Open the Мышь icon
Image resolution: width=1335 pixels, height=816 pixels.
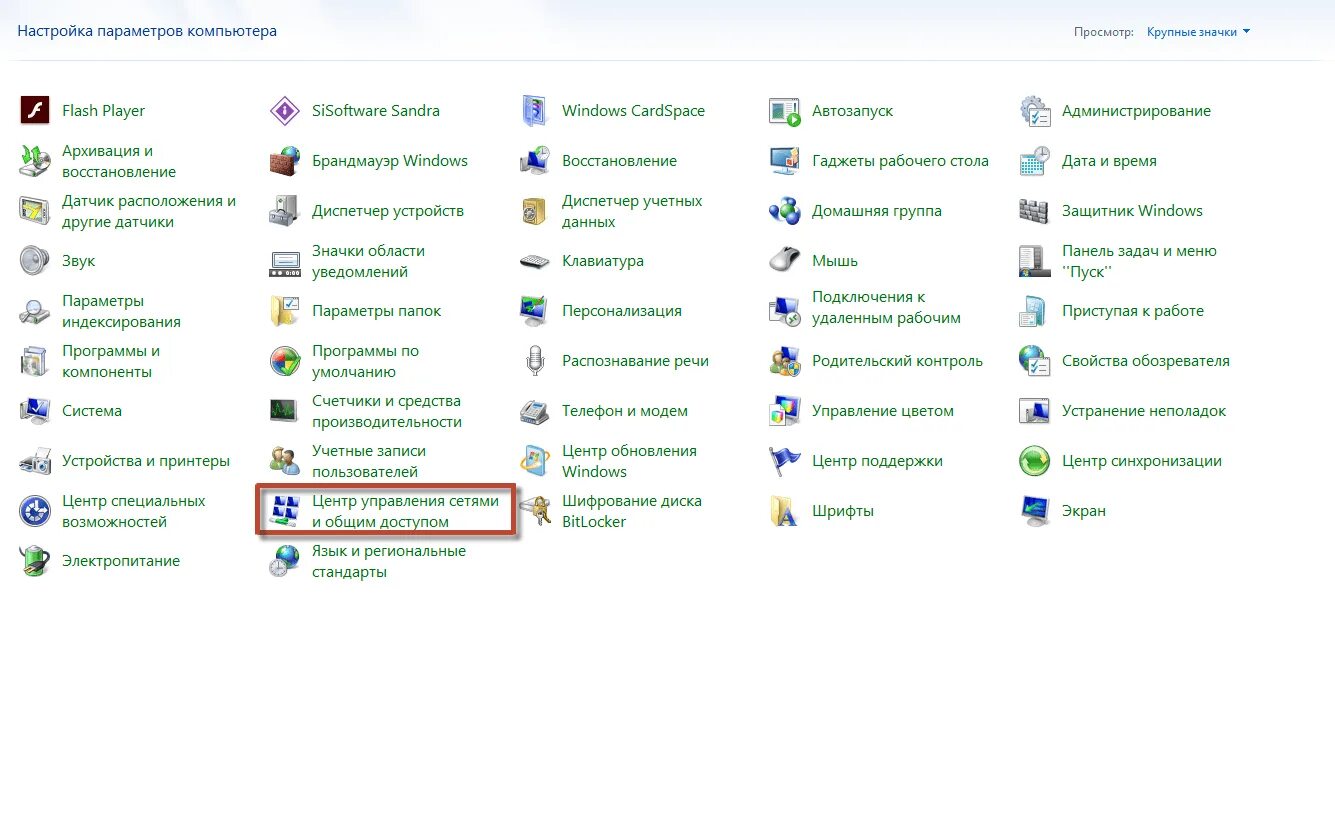click(785, 260)
